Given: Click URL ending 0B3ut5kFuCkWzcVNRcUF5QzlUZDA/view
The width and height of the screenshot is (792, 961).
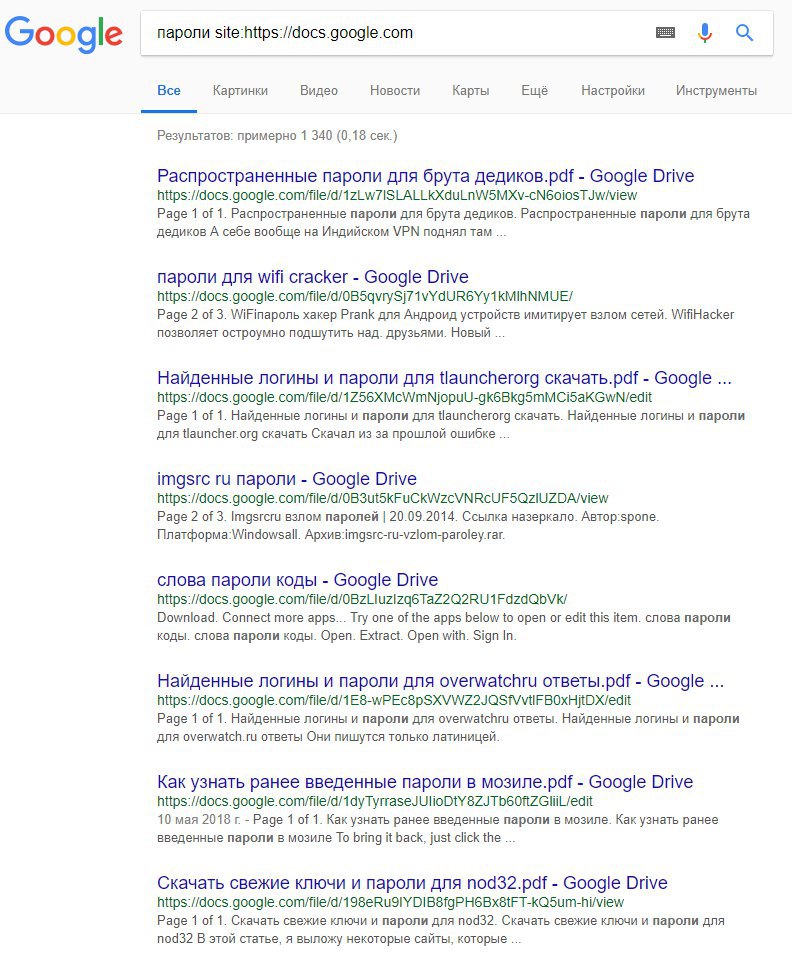Looking at the screenshot, I should coord(383,499).
